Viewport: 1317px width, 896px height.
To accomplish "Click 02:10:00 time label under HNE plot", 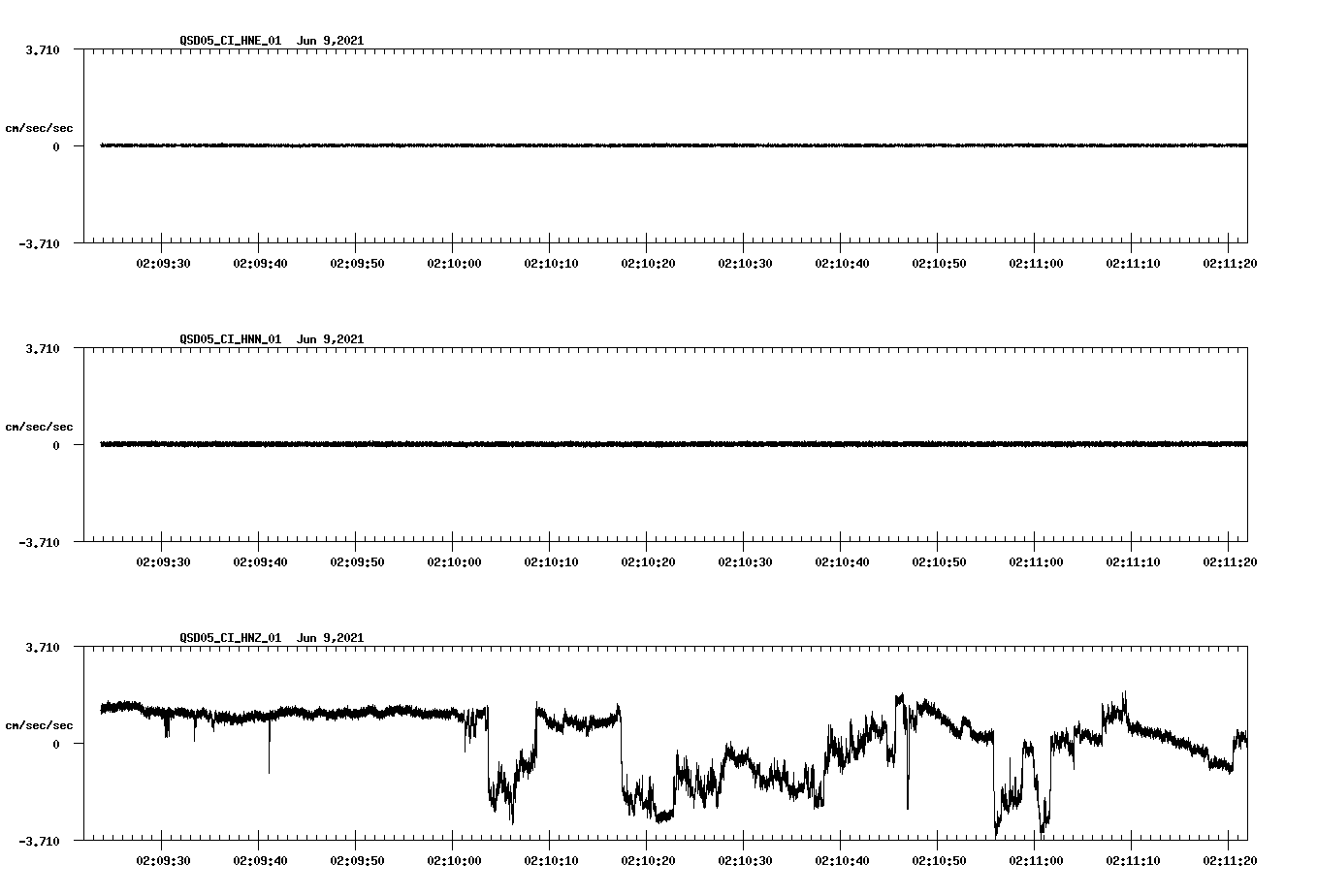I will [x=454, y=263].
